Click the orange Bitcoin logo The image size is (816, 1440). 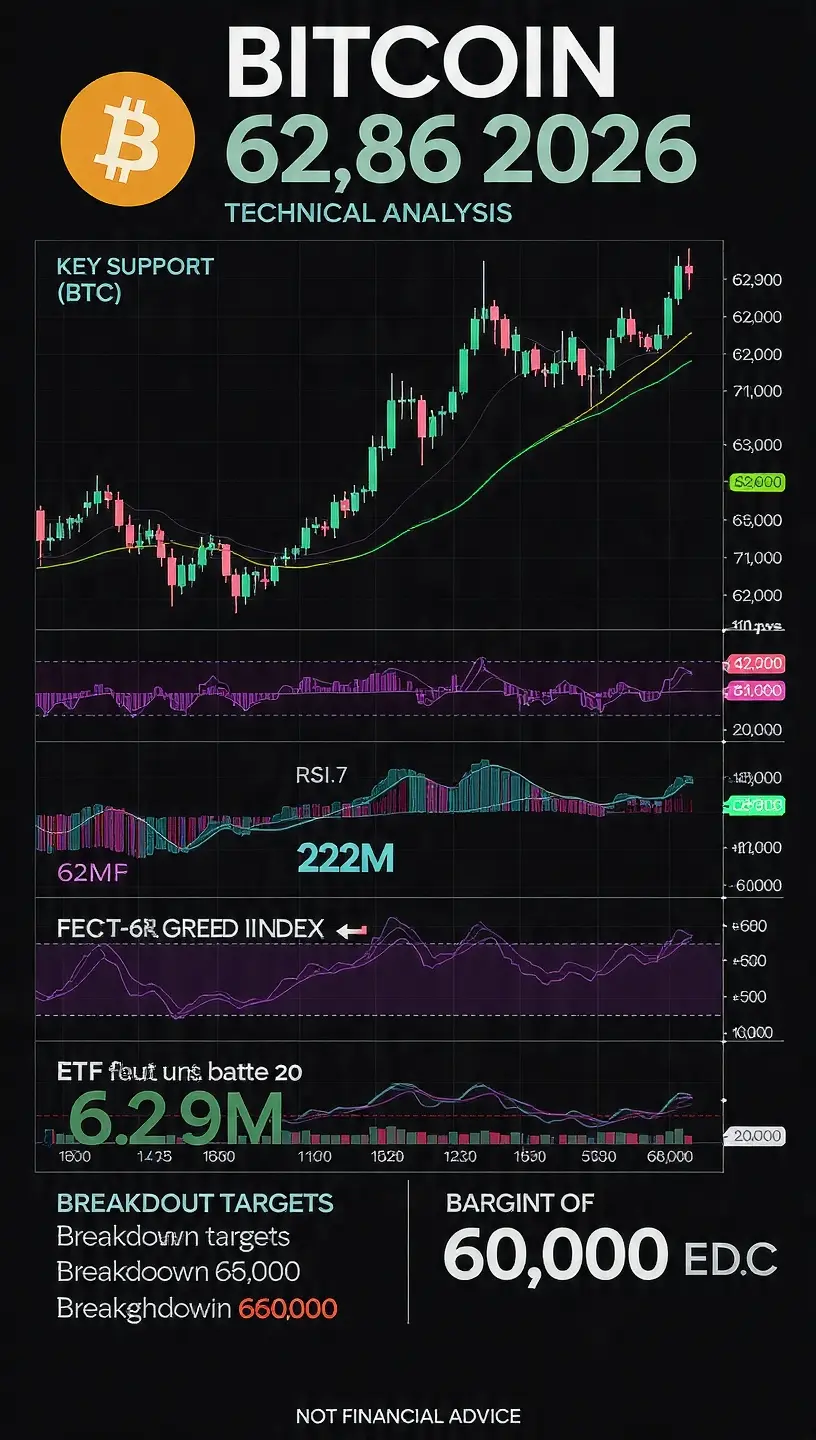128,139
